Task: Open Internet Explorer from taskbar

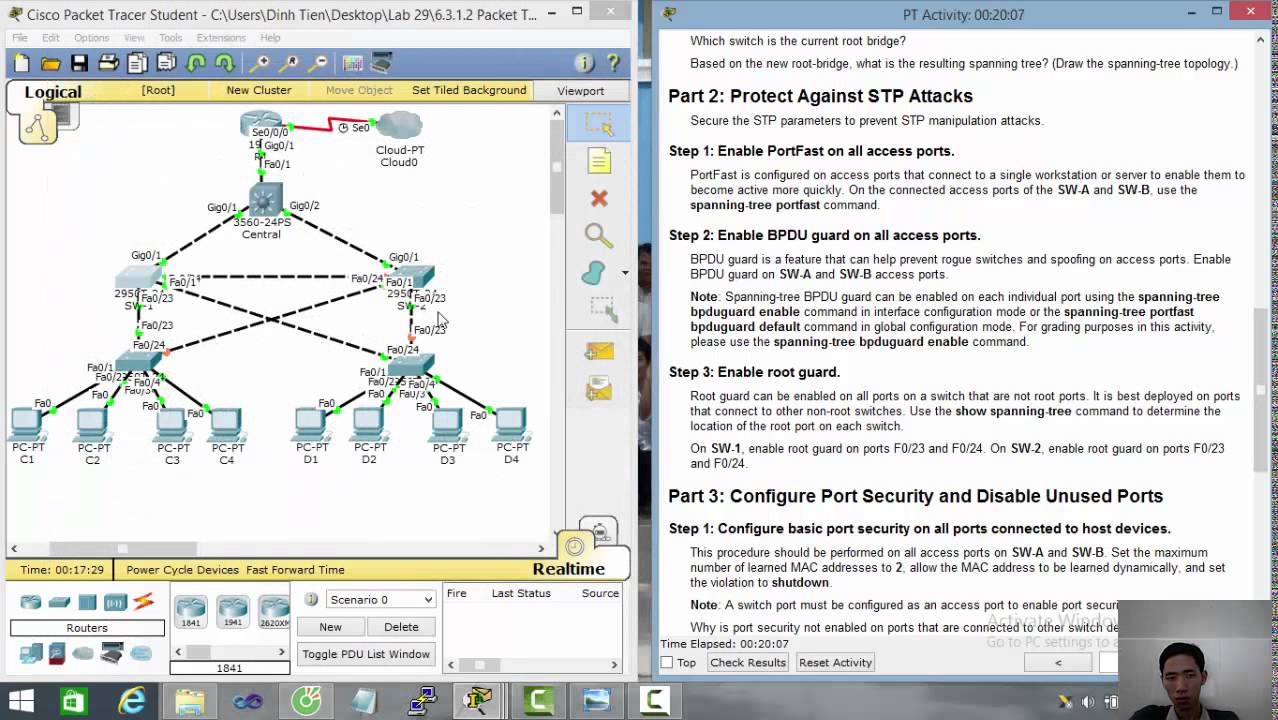Action: [131, 701]
